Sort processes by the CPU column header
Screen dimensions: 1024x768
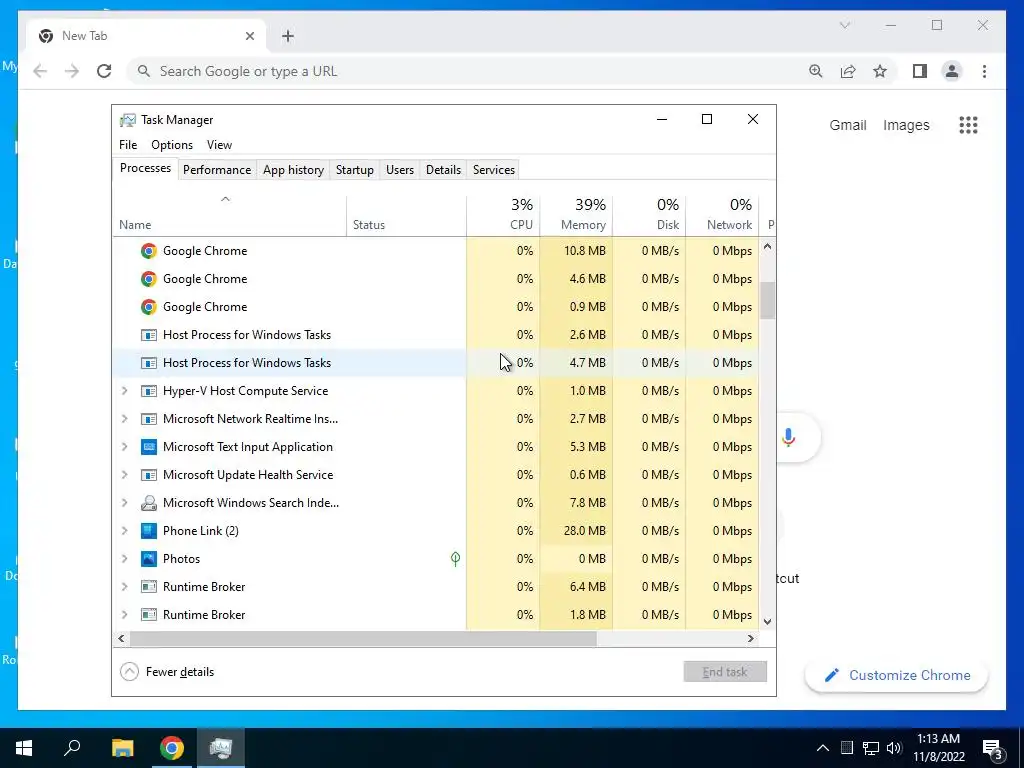pos(504,215)
